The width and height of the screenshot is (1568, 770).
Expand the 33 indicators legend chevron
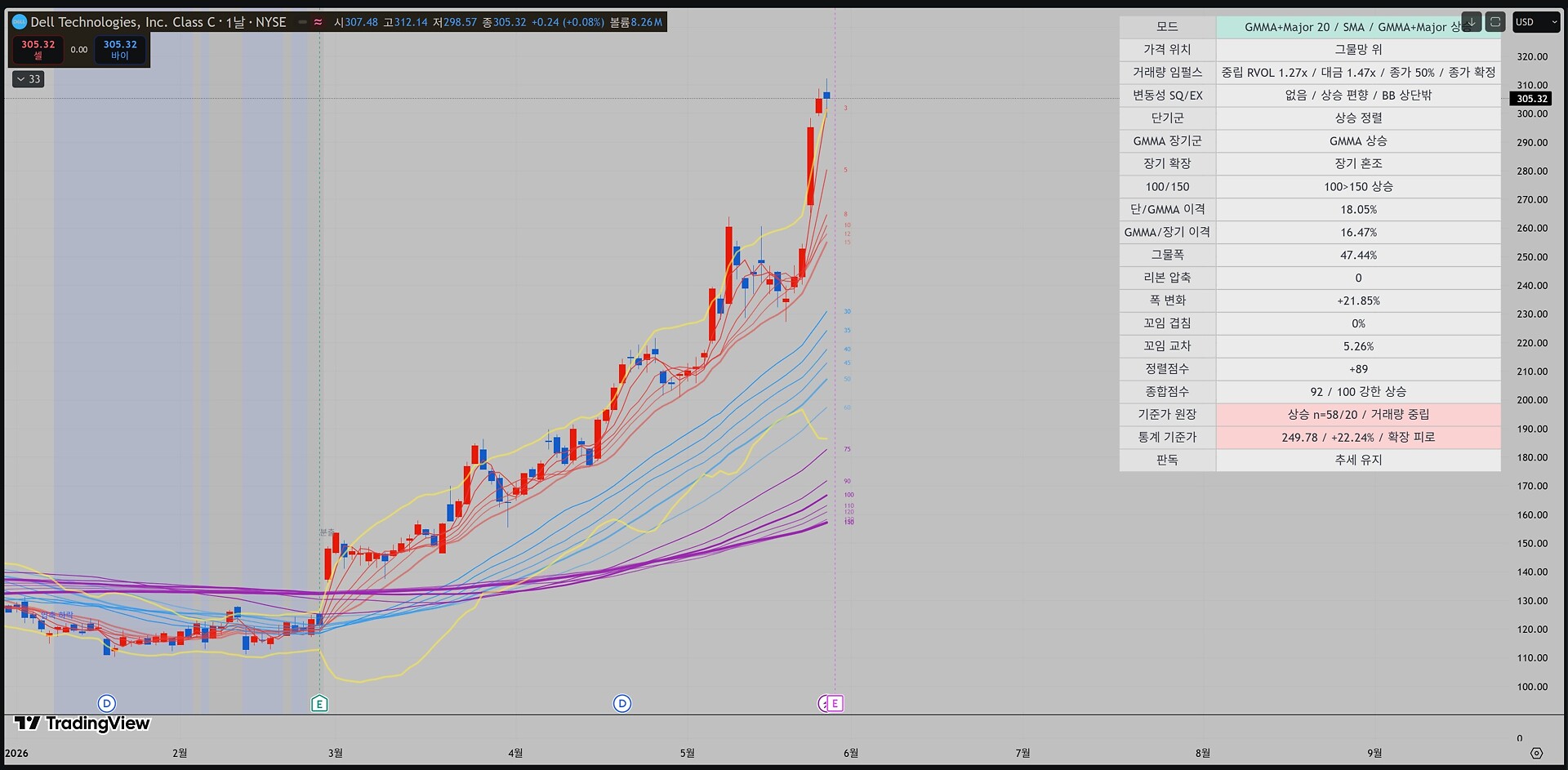point(28,79)
